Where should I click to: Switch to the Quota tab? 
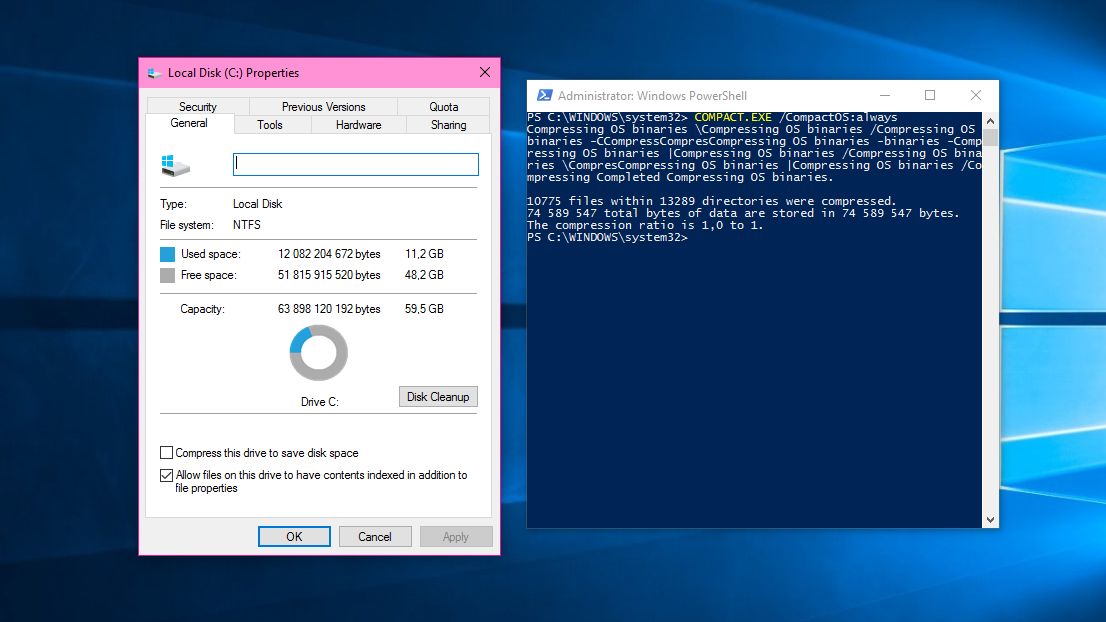point(444,106)
